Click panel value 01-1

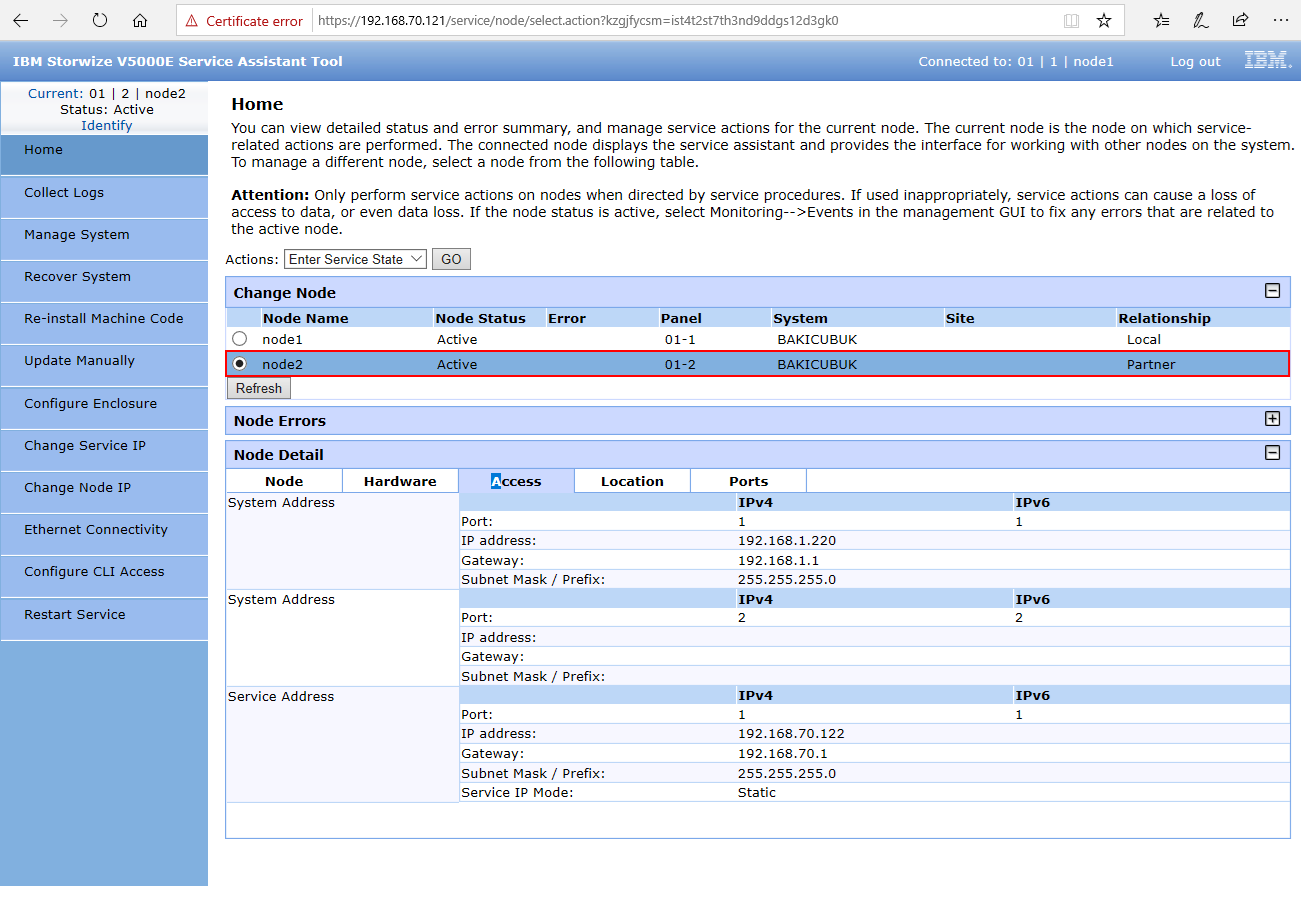coord(679,339)
